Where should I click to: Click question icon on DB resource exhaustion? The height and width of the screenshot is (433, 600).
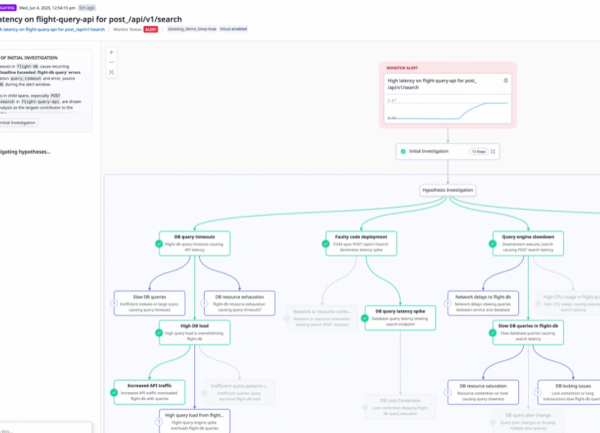204,303
